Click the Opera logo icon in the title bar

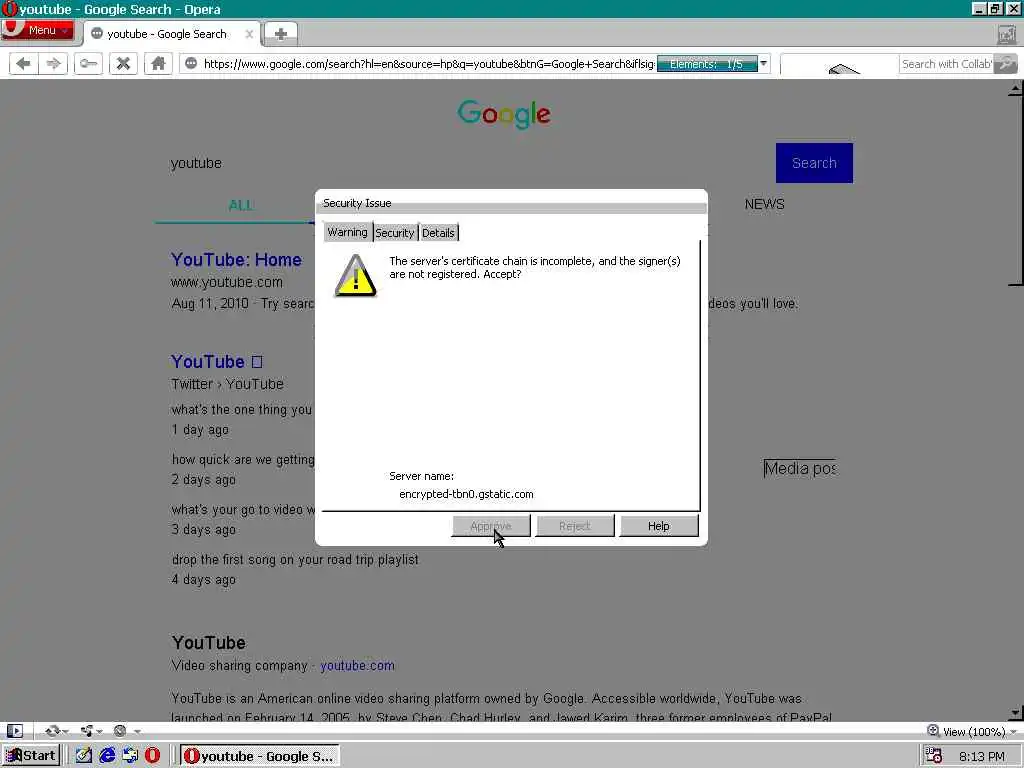(x=9, y=9)
